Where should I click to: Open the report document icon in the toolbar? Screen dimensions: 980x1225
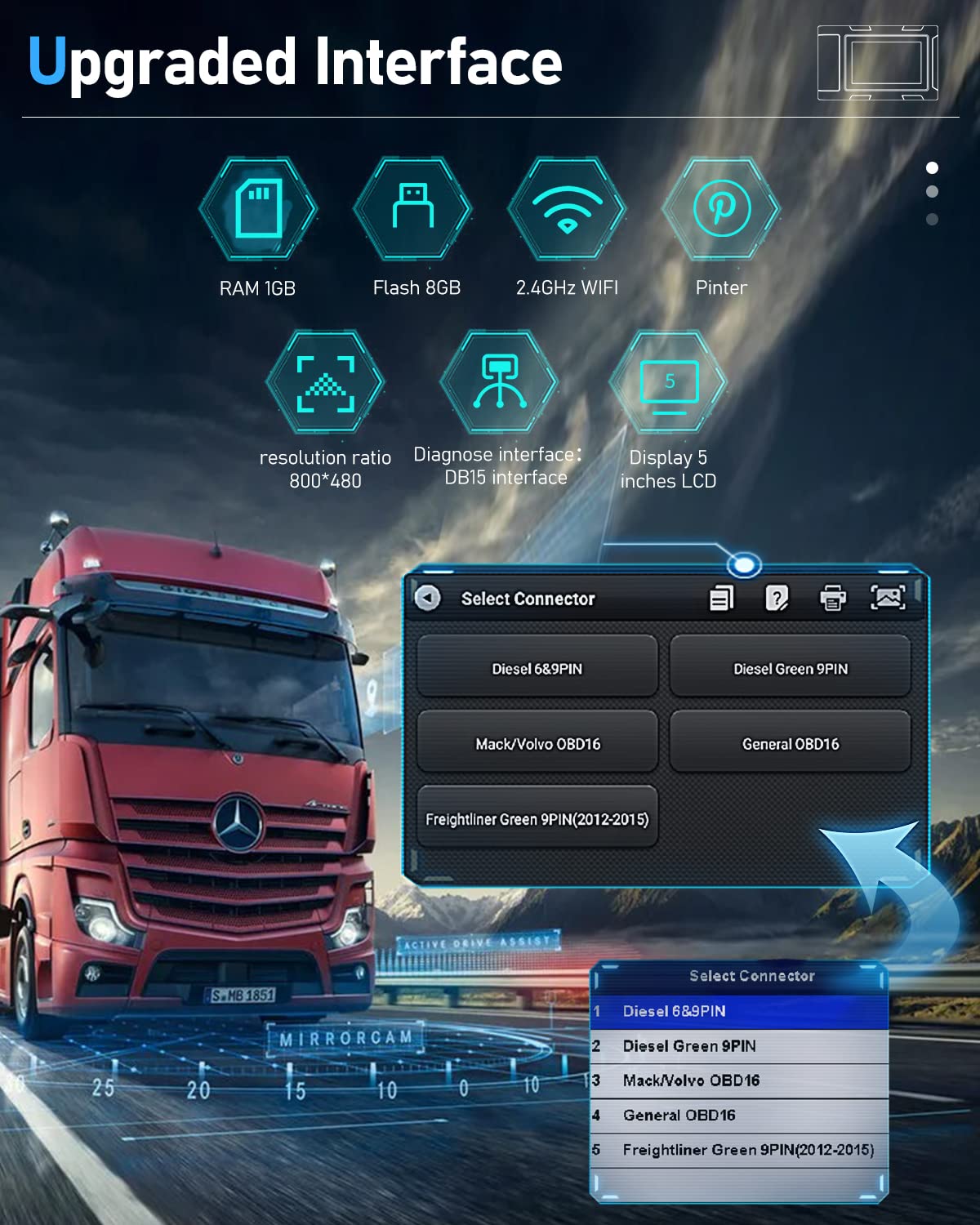[721, 599]
